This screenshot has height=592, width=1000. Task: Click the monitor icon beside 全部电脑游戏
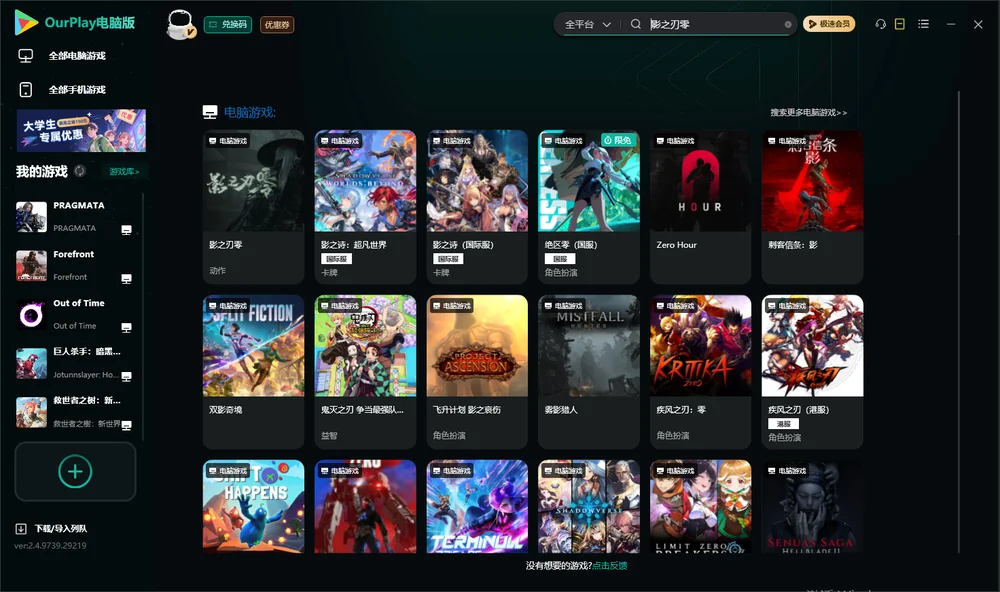click(26, 56)
